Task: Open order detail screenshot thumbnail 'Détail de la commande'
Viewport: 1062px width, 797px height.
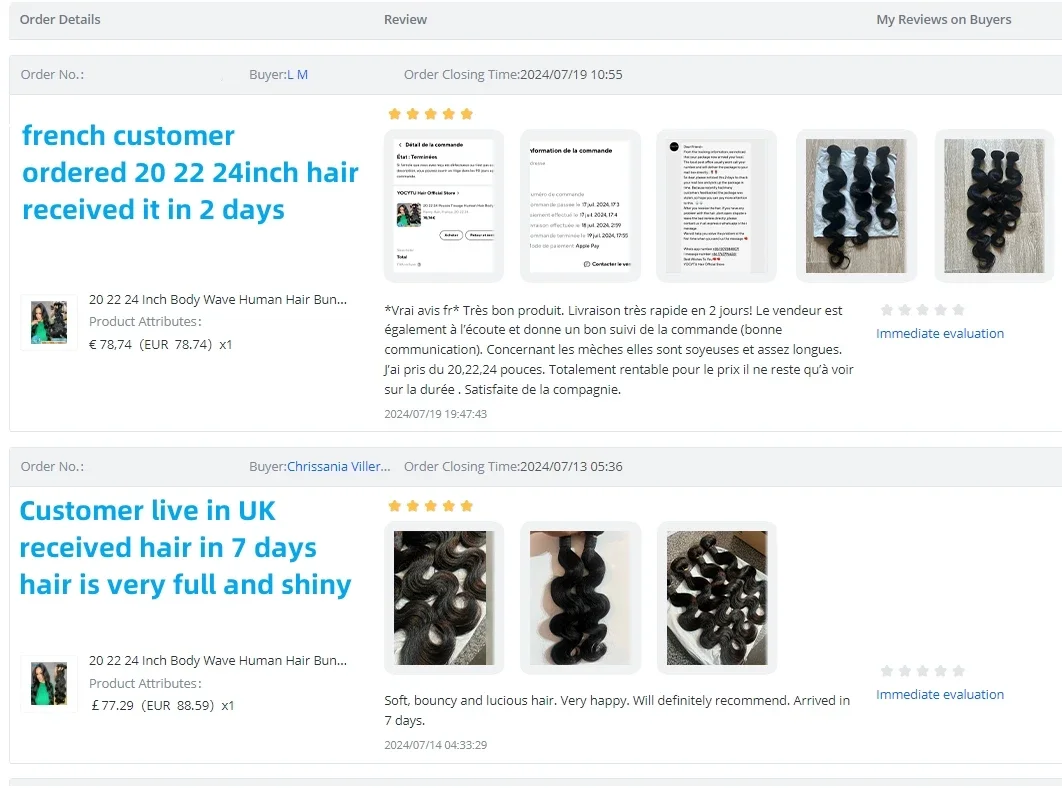Action: point(444,206)
